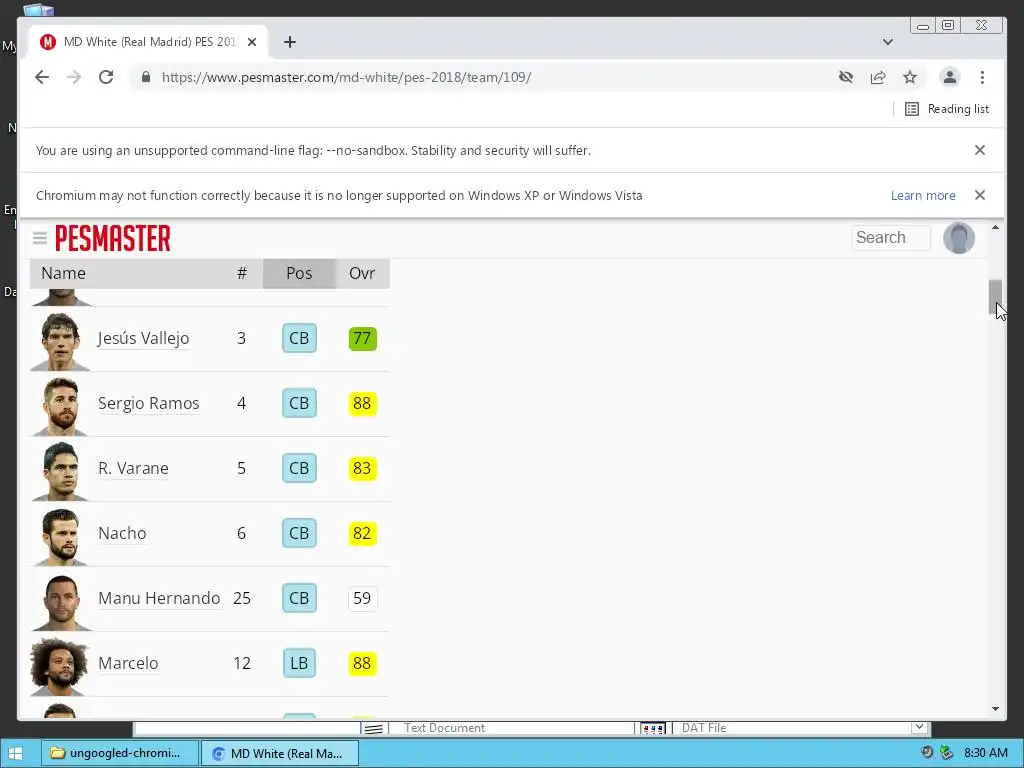Viewport: 1024px width, 768px height.
Task: Click Marcelo's face thumbnail
Action: tap(60, 666)
